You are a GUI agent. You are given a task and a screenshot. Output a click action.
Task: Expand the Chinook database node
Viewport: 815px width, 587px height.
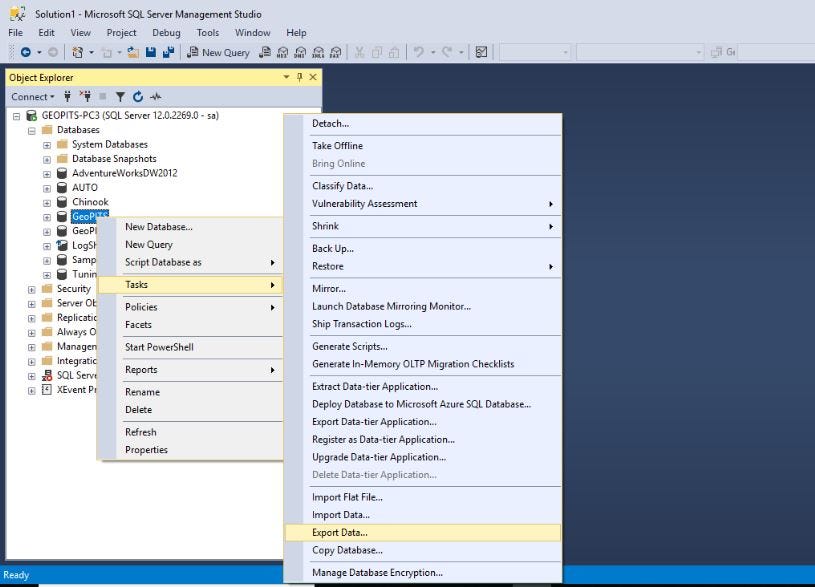47,203
